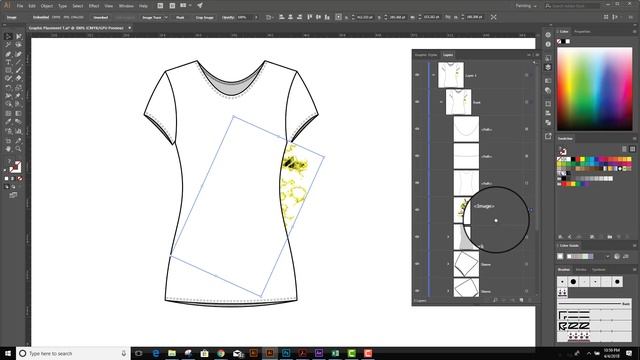Open the Painting workspace dropdown
The image size is (640, 360).
point(526,6)
